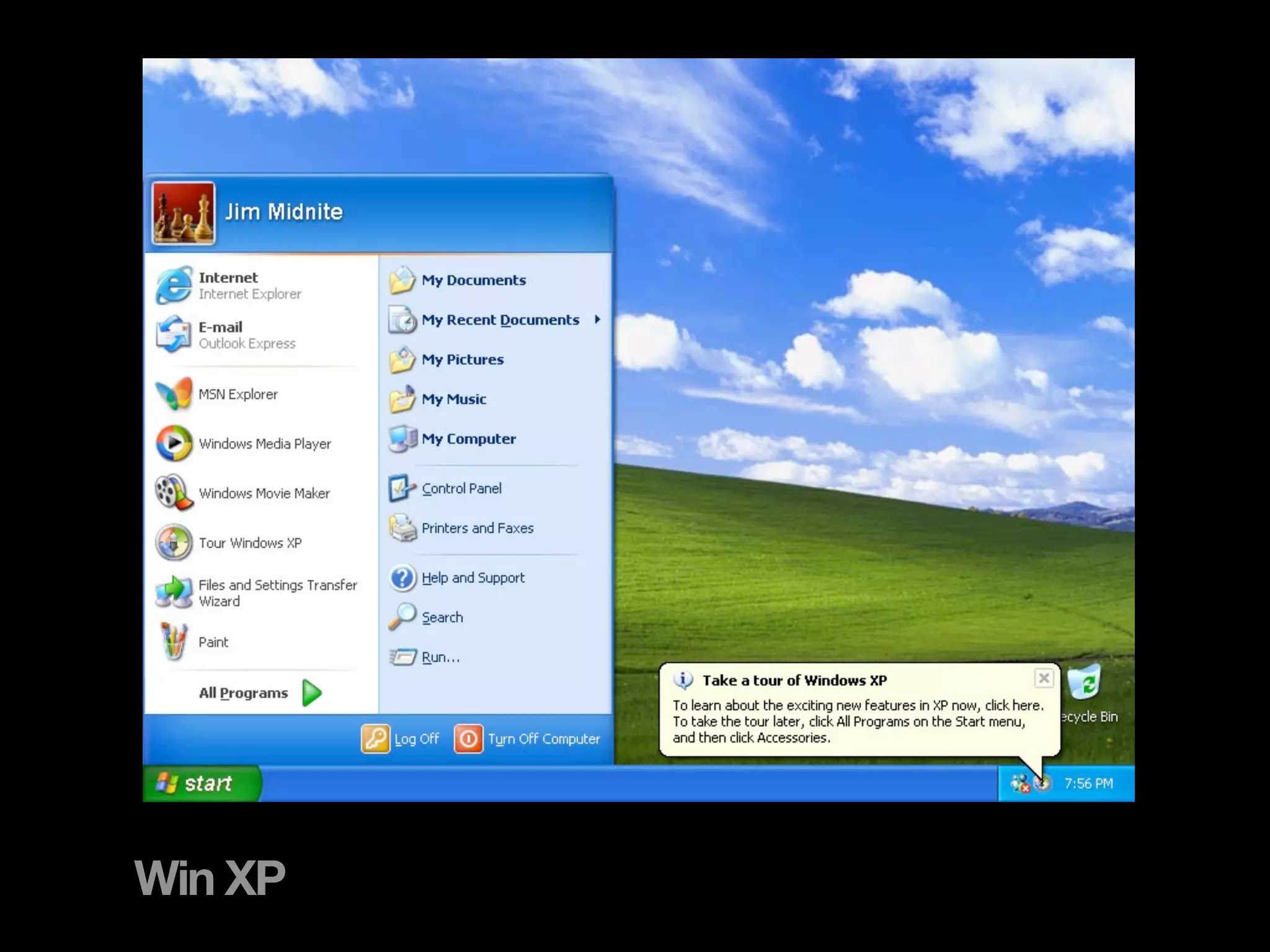This screenshot has width=1270, height=952.
Task: Select the My Computer menu text
Action: [x=469, y=439]
